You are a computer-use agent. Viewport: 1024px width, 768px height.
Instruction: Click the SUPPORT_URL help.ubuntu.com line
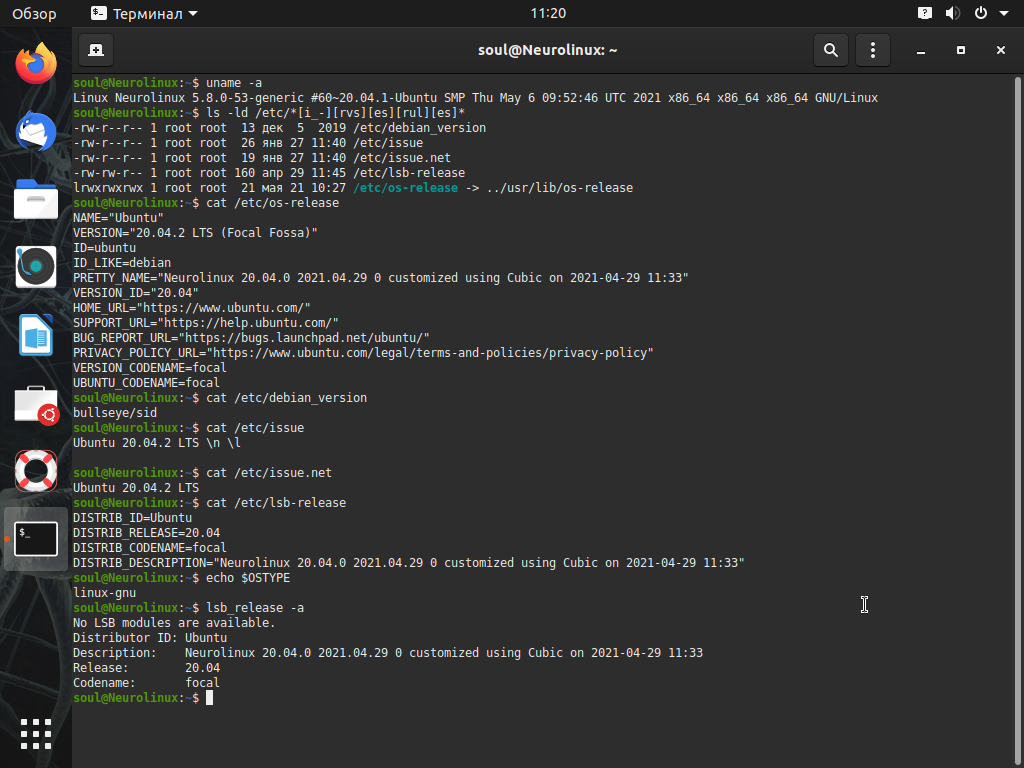(206, 323)
